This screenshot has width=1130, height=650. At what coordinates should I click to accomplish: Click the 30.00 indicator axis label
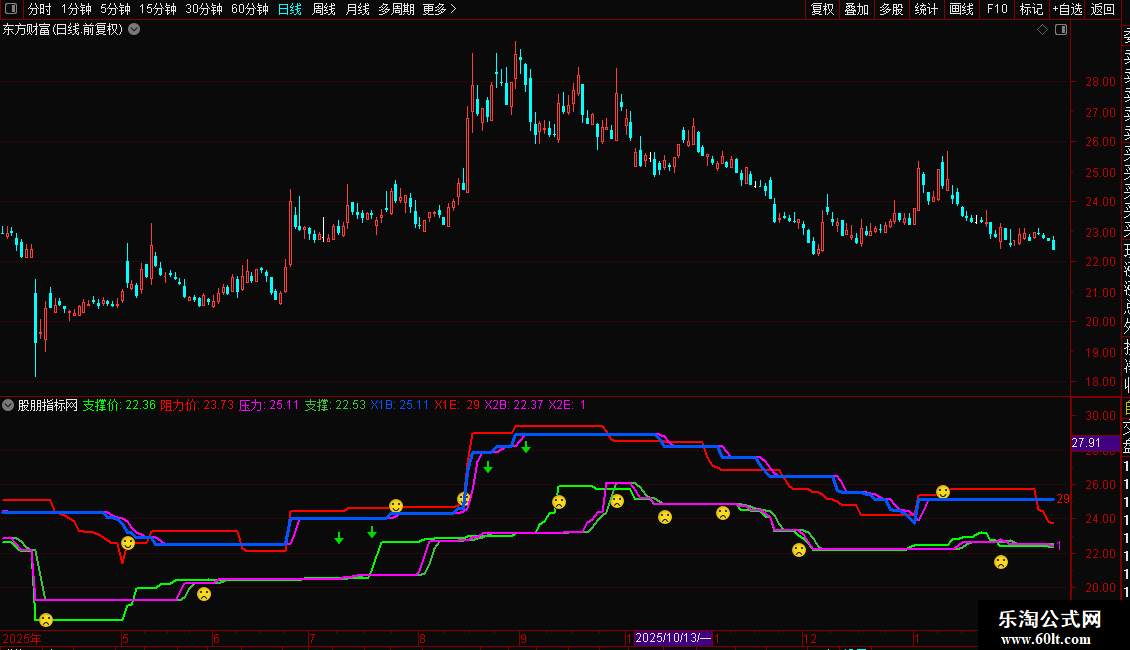pyautogui.click(x=1100, y=416)
